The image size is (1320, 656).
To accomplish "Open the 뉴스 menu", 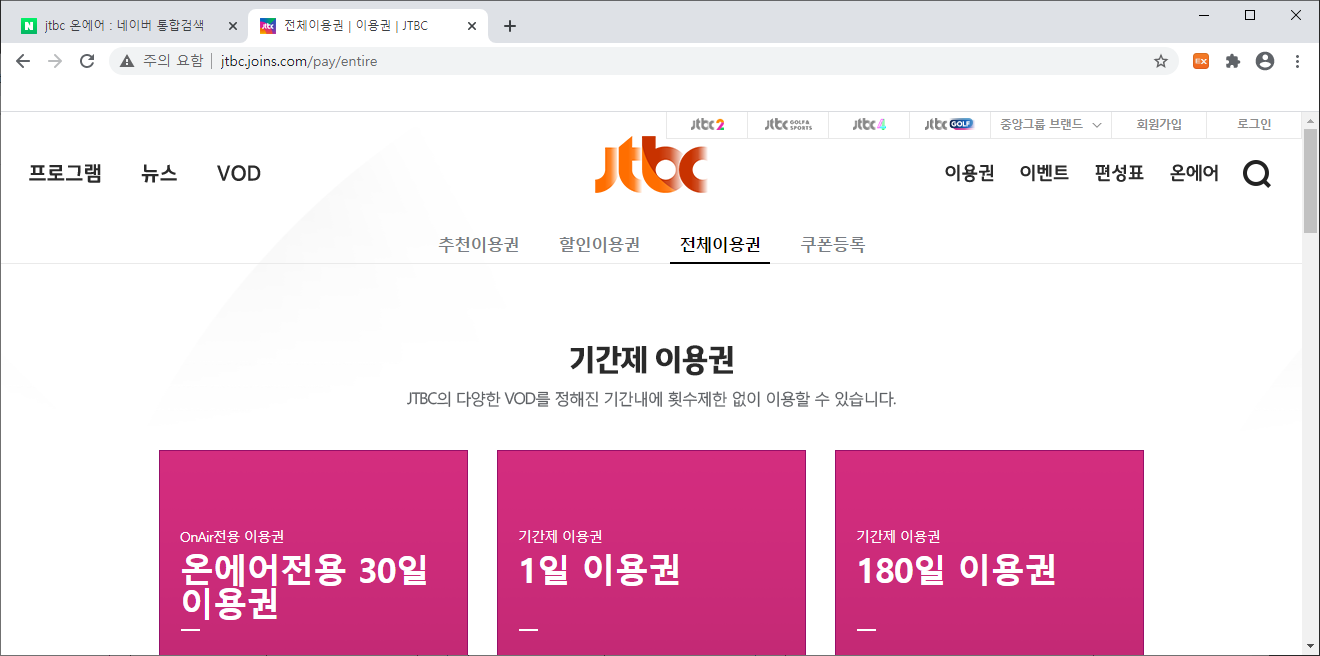I will tap(159, 173).
